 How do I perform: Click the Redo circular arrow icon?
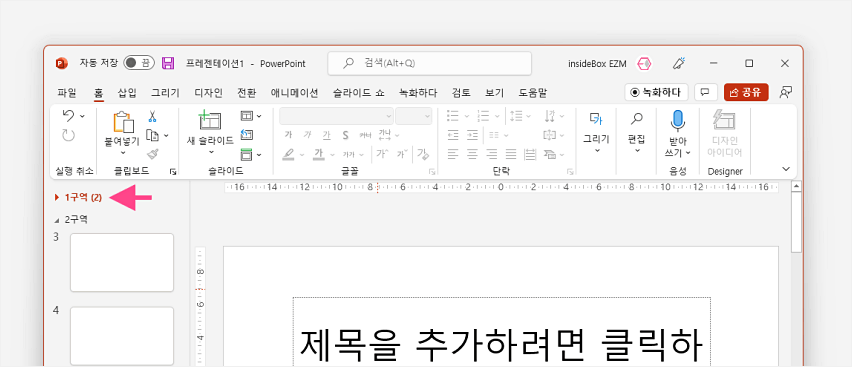pos(68,135)
